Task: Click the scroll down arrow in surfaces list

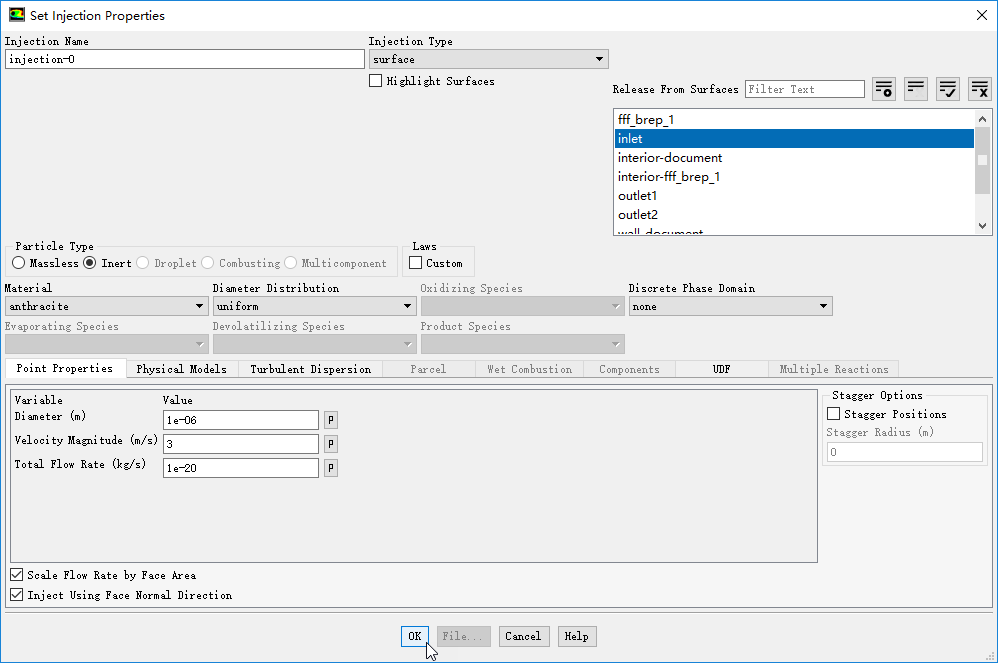Action: pyautogui.click(x=983, y=226)
